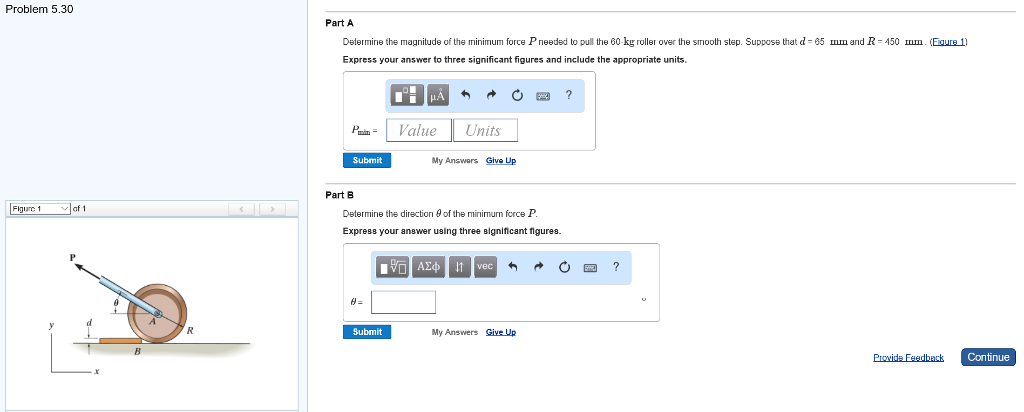Screen dimensions: 1024x412
Task: Click the undo arrow in Part A toolbar
Action: (x=467, y=96)
